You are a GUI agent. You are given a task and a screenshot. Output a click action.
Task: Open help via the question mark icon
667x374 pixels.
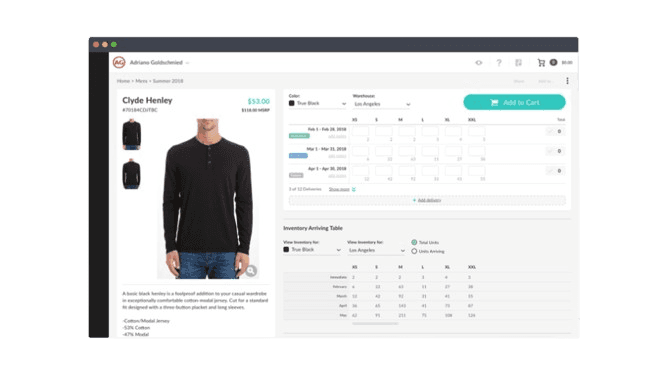[x=499, y=63]
